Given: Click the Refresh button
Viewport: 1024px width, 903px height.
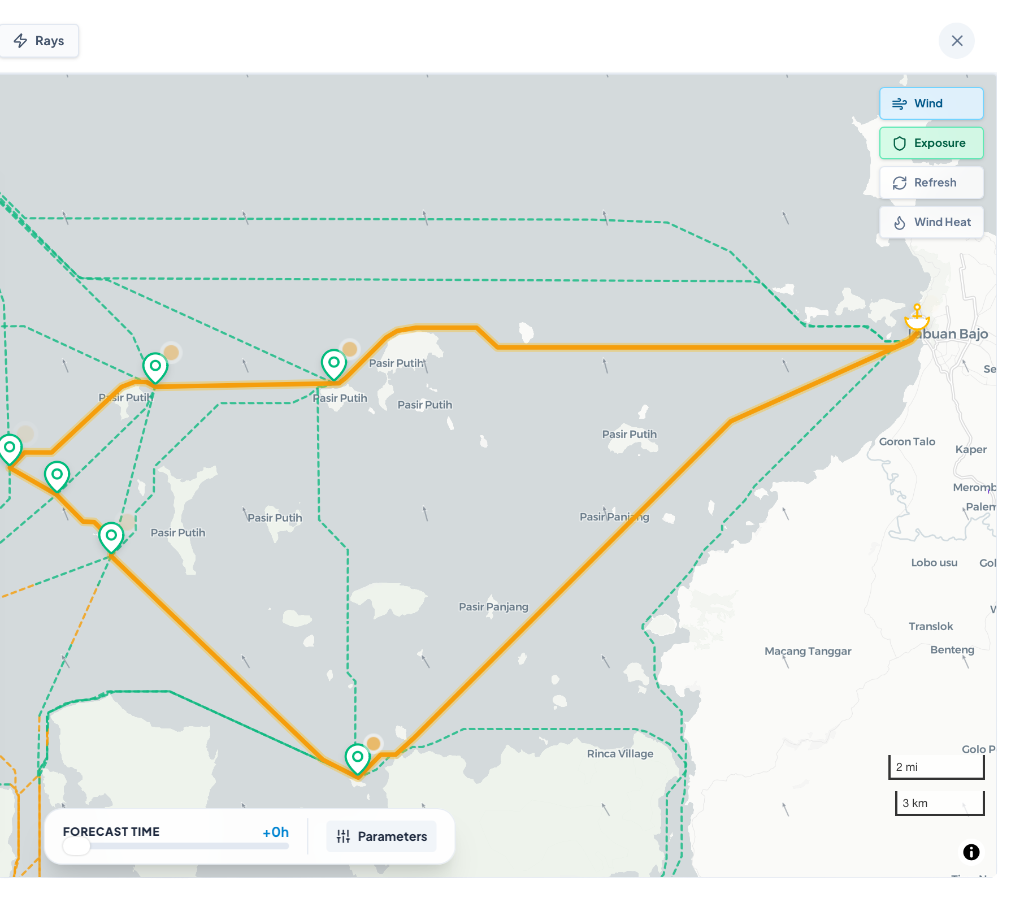Looking at the screenshot, I should (x=931, y=183).
